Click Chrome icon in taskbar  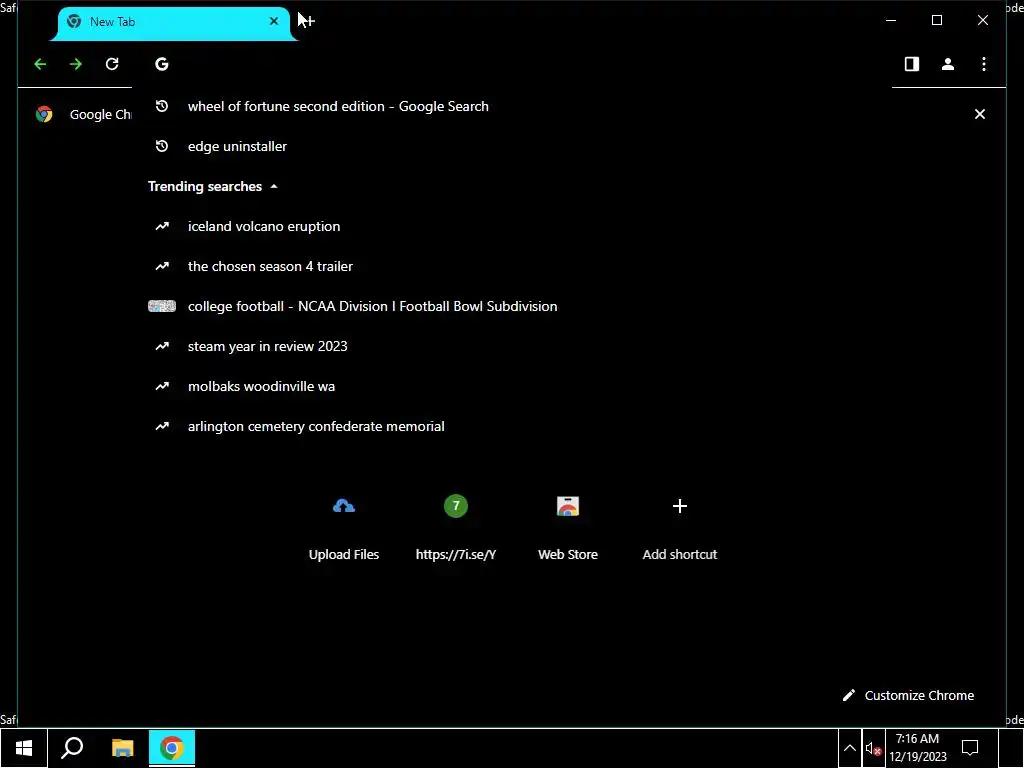(172, 748)
